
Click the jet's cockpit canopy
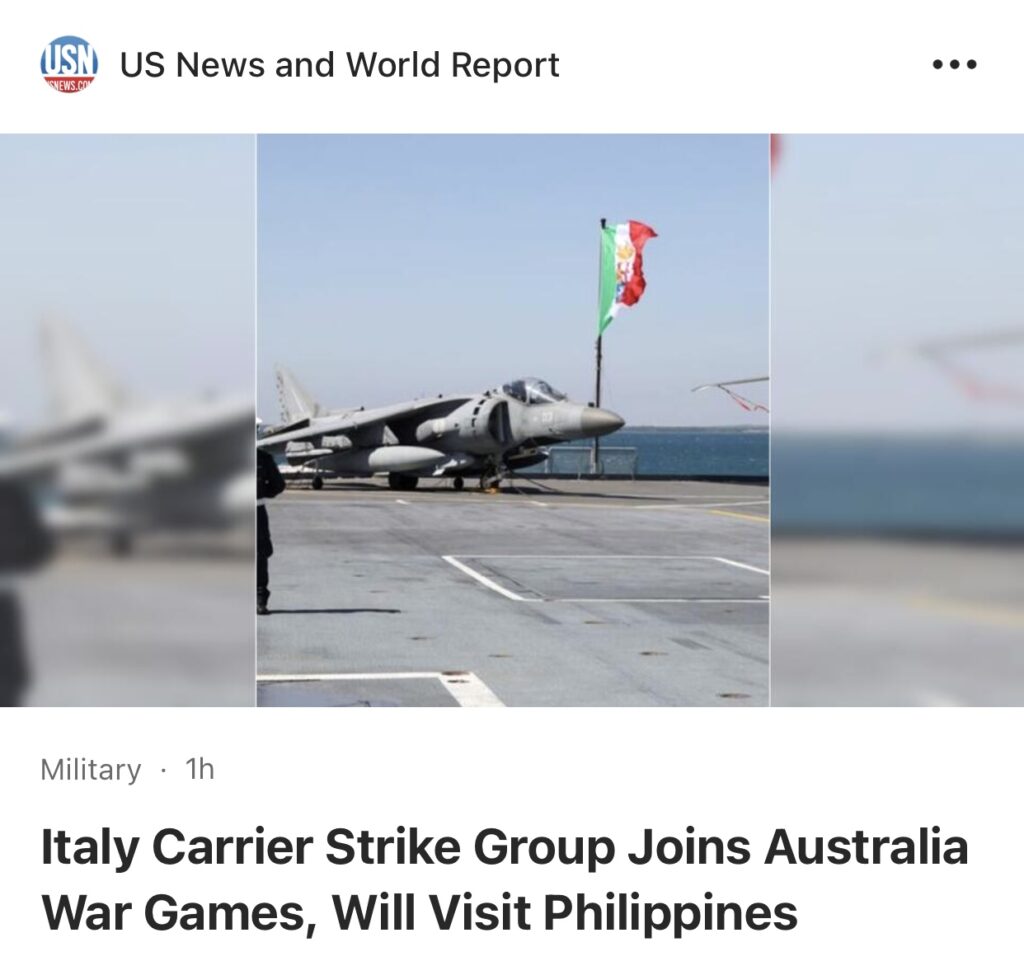click(532, 390)
